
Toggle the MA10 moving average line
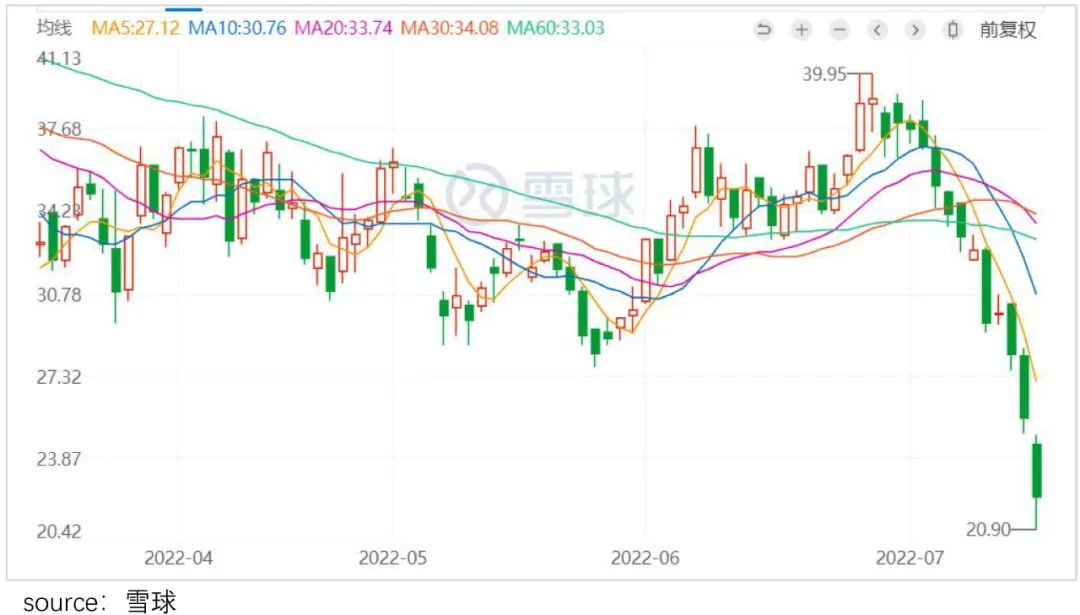click(238, 28)
